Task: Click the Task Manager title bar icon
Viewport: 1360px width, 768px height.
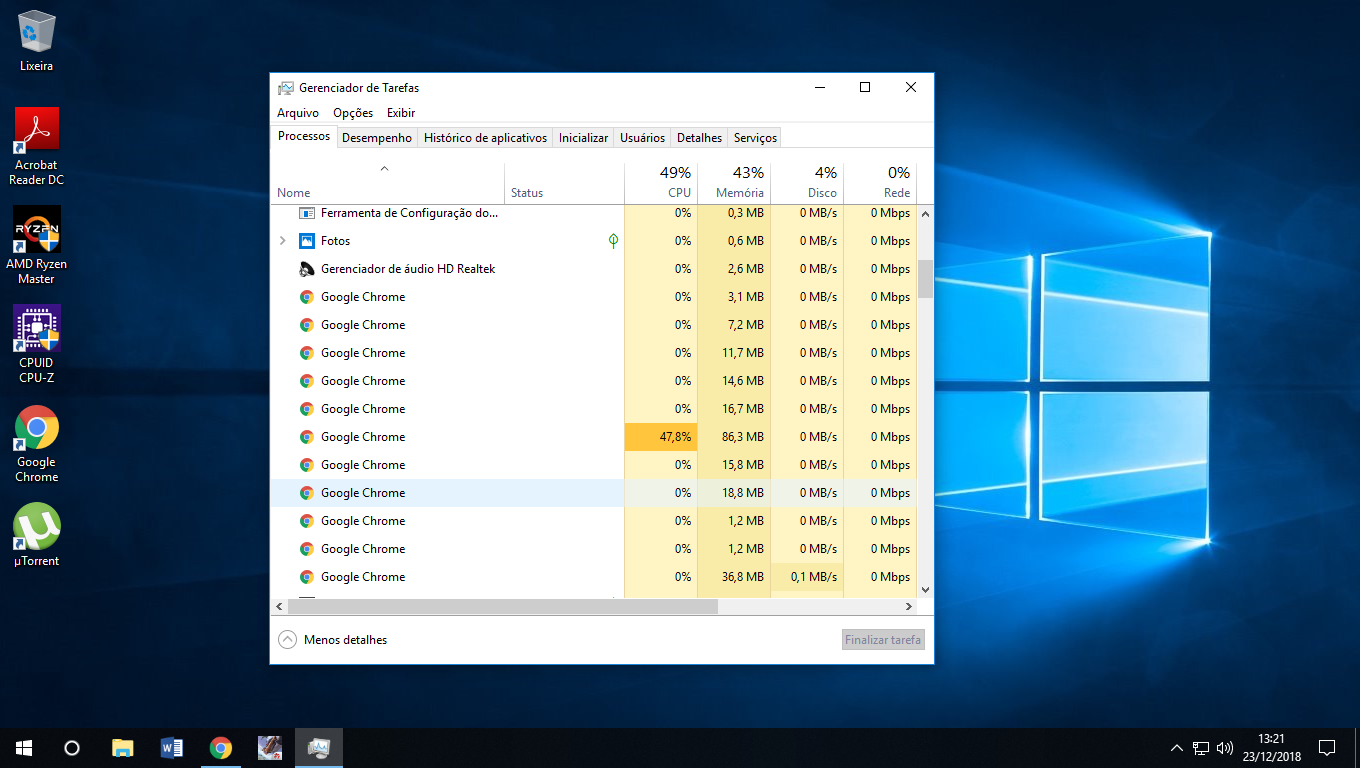Action: tap(286, 88)
